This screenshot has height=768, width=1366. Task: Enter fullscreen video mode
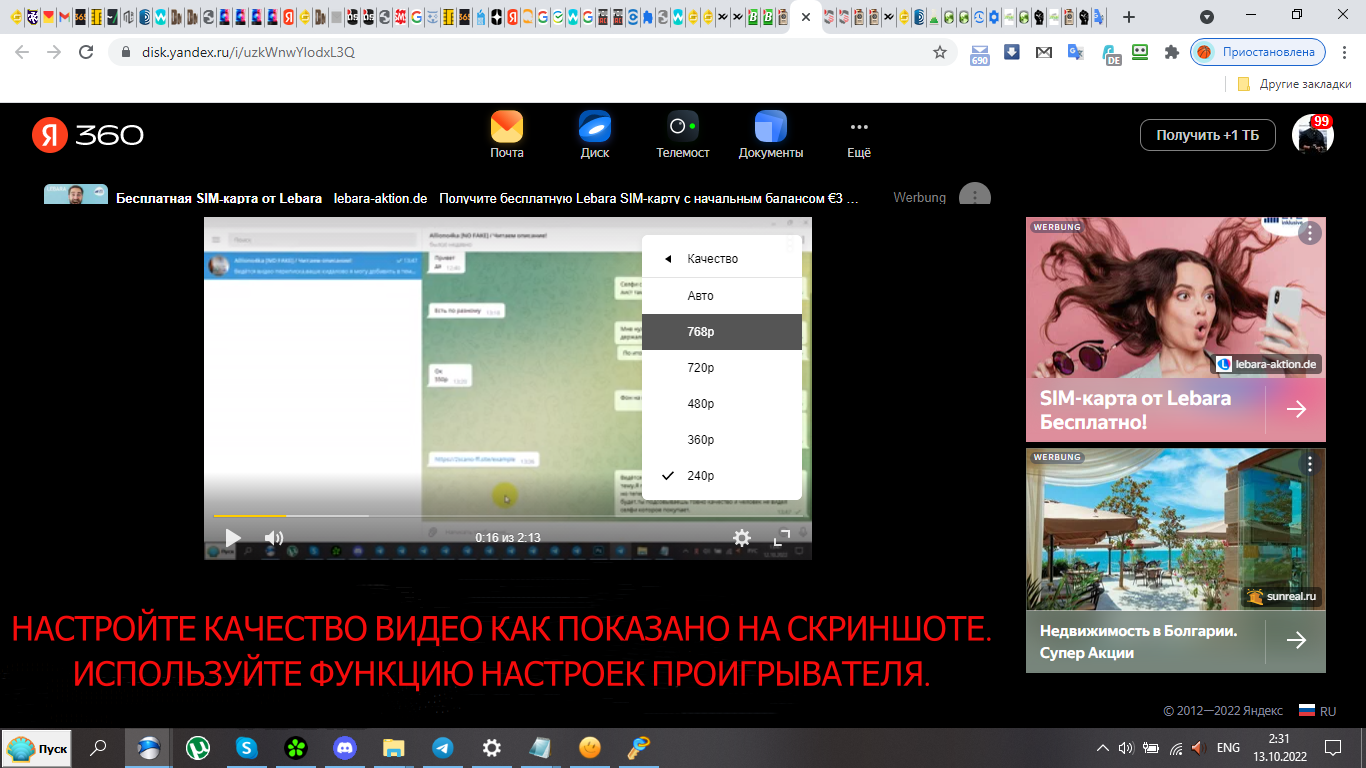[782, 538]
